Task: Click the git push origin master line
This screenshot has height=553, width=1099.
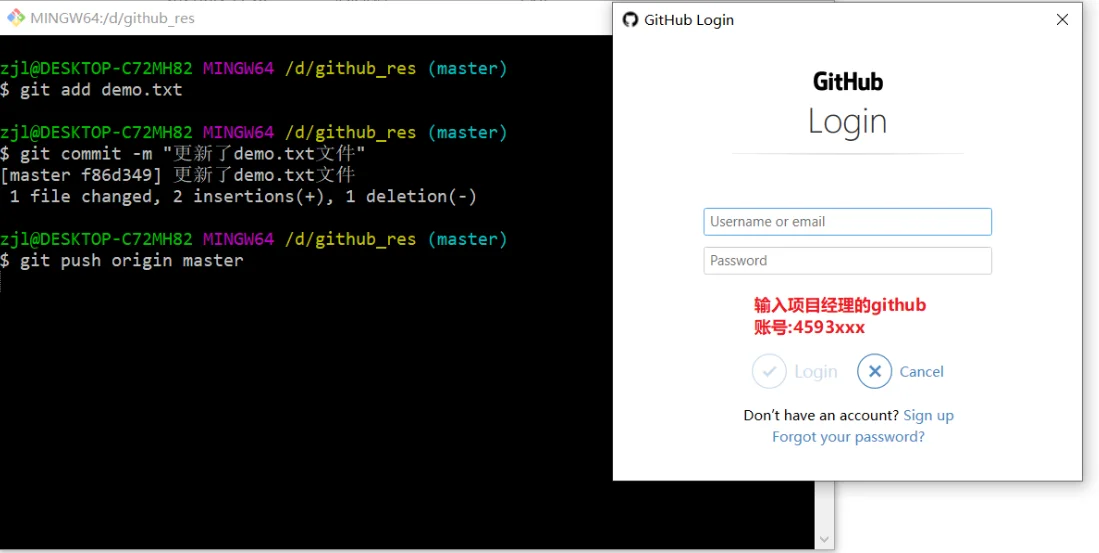Action: [131, 261]
